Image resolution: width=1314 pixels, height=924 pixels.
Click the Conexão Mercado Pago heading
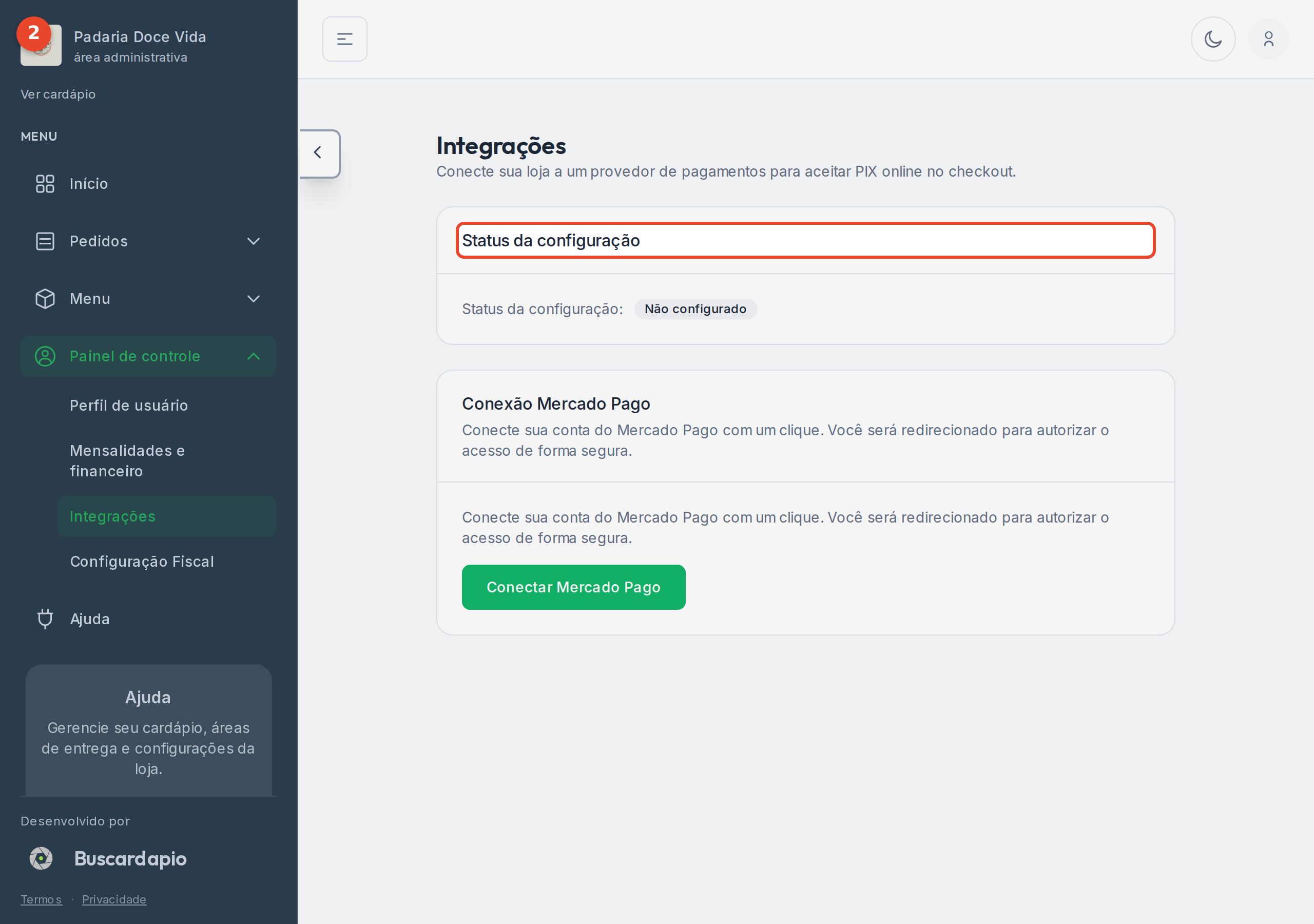tap(556, 403)
